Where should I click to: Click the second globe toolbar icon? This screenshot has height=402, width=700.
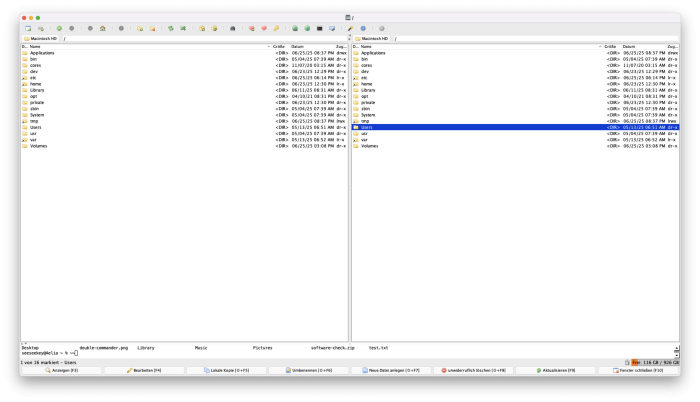point(307,28)
